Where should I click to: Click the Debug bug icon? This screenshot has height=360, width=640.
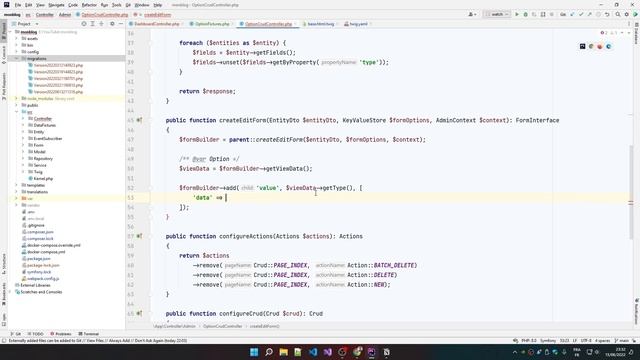[526, 14]
